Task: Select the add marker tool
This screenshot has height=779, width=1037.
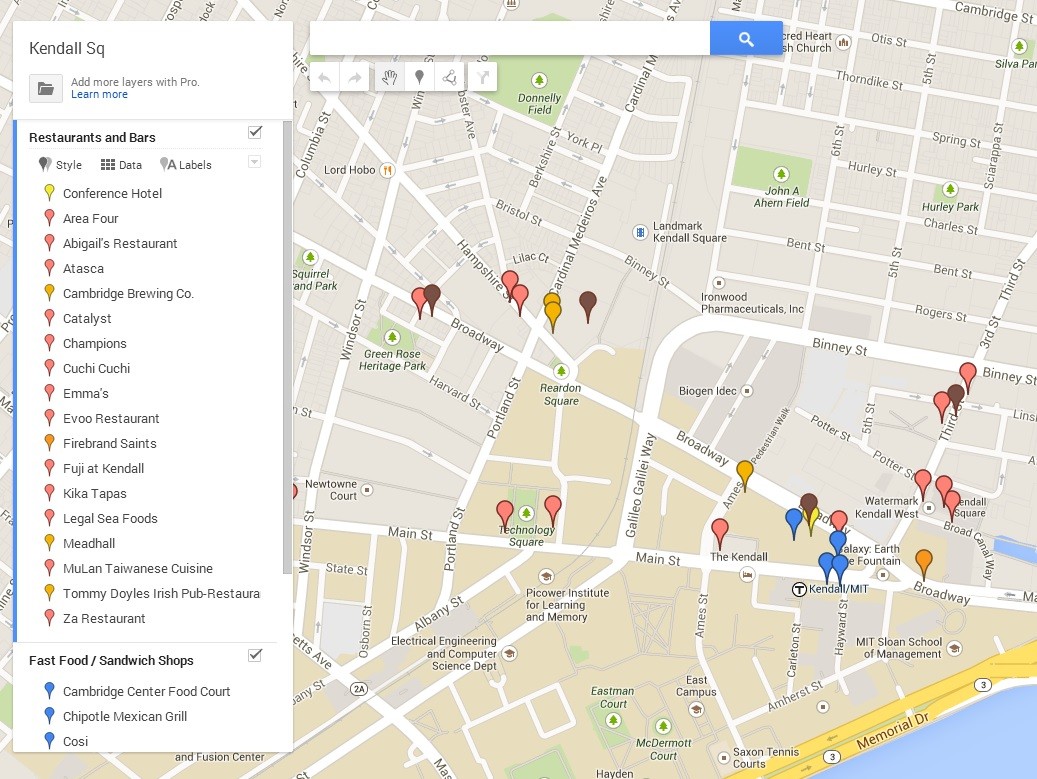Action: (419, 77)
